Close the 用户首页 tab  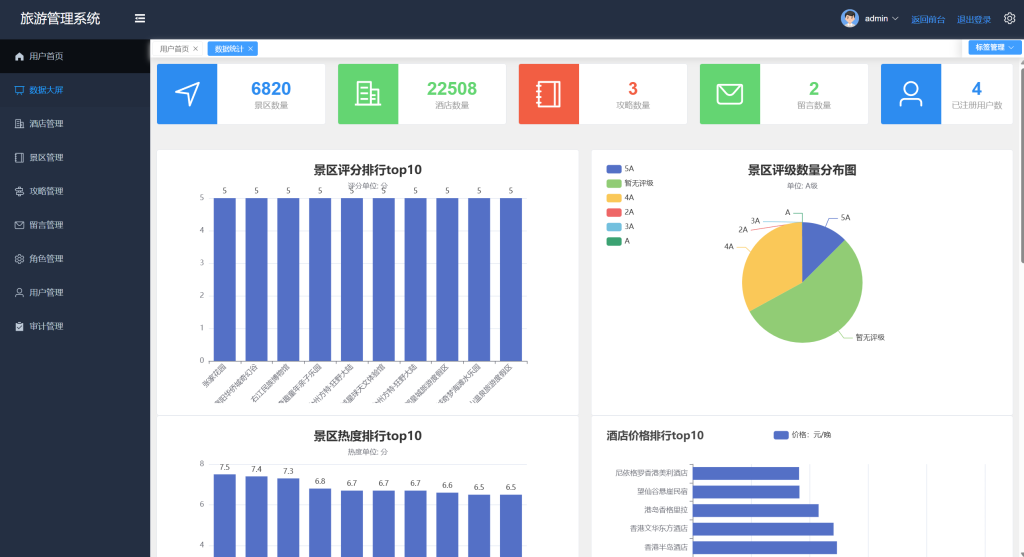(x=195, y=49)
